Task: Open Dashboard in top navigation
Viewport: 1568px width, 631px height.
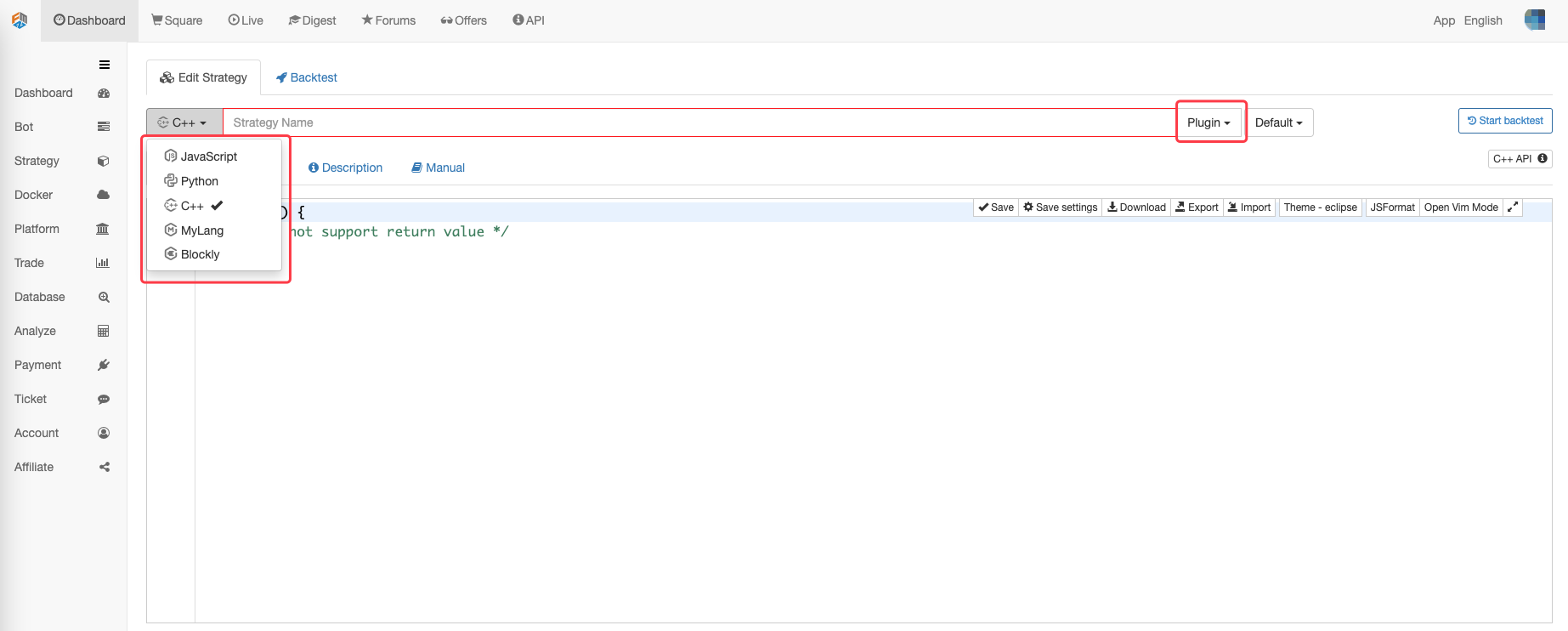Action: [89, 20]
